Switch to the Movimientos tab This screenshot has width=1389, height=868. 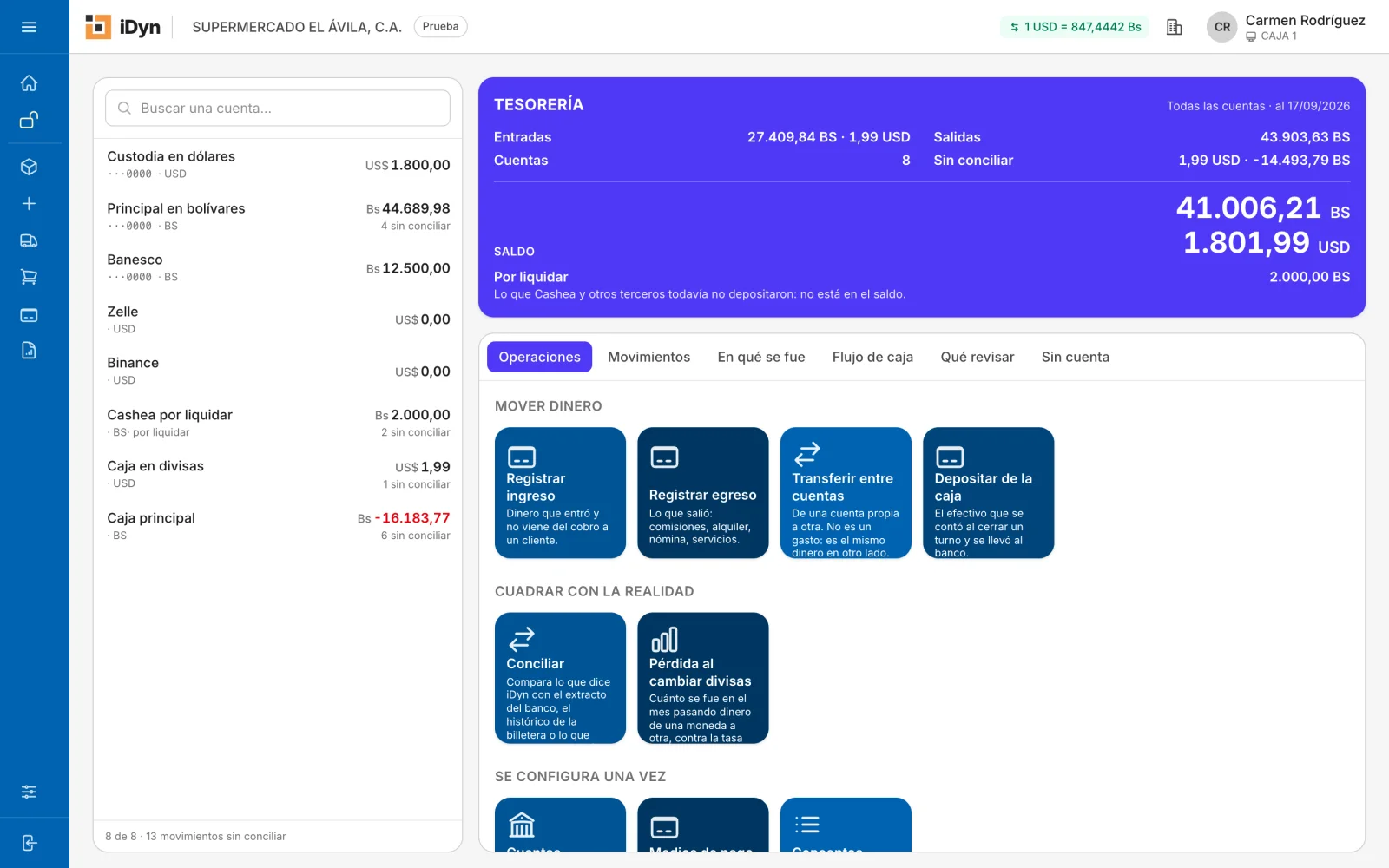click(x=648, y=357)
